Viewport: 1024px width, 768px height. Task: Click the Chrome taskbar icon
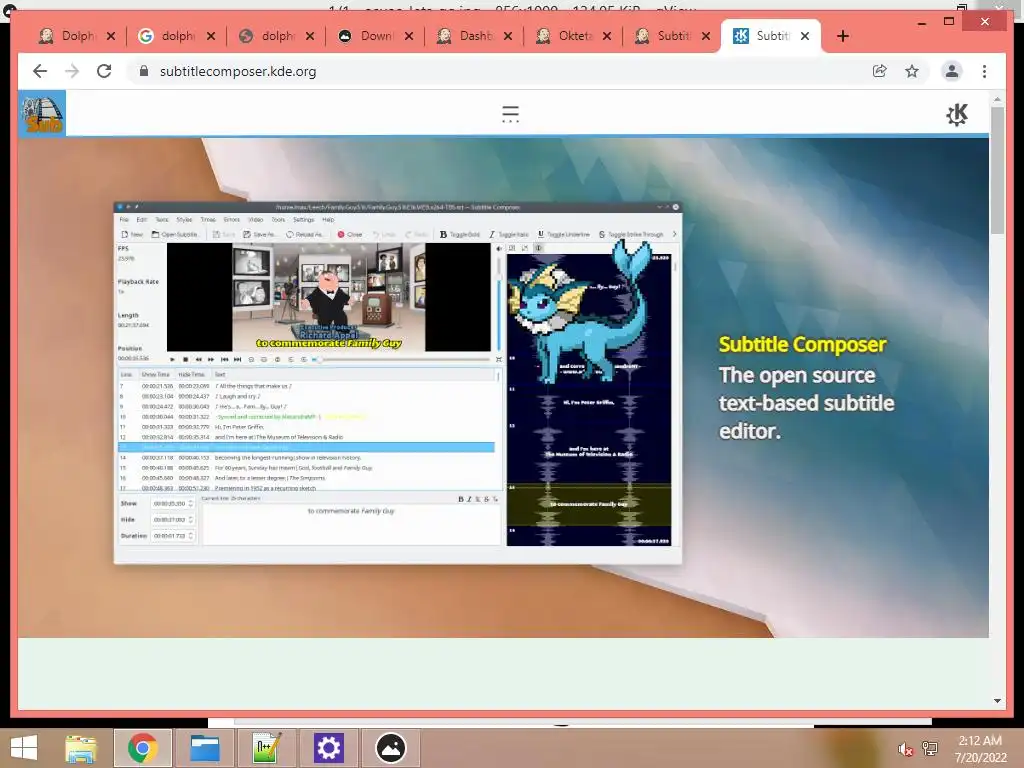point(143,748)
